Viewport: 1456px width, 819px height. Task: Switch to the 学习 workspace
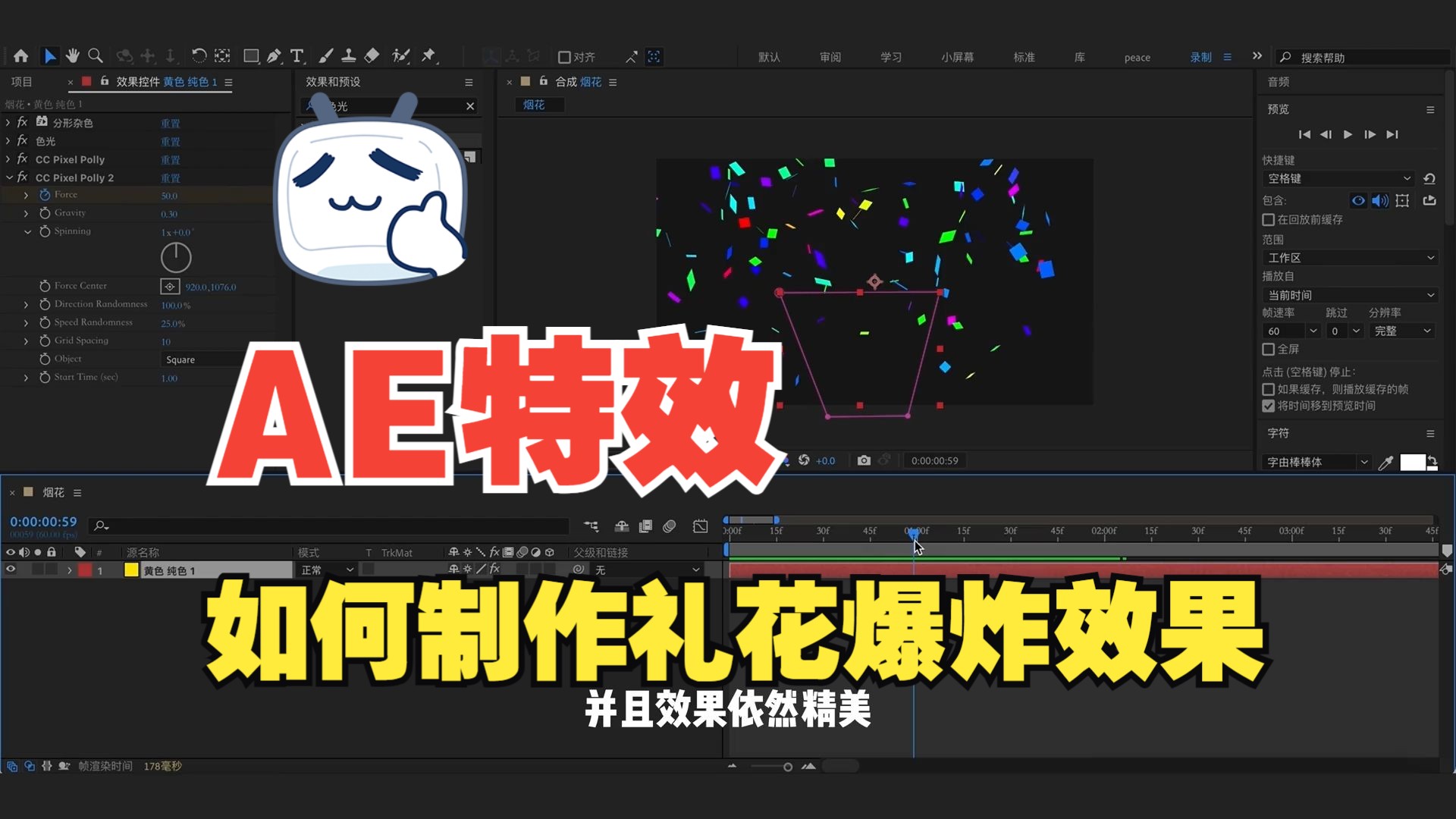891,58
